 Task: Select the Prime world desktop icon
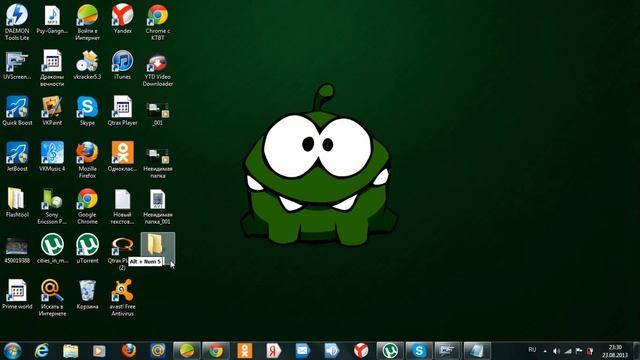17,294
